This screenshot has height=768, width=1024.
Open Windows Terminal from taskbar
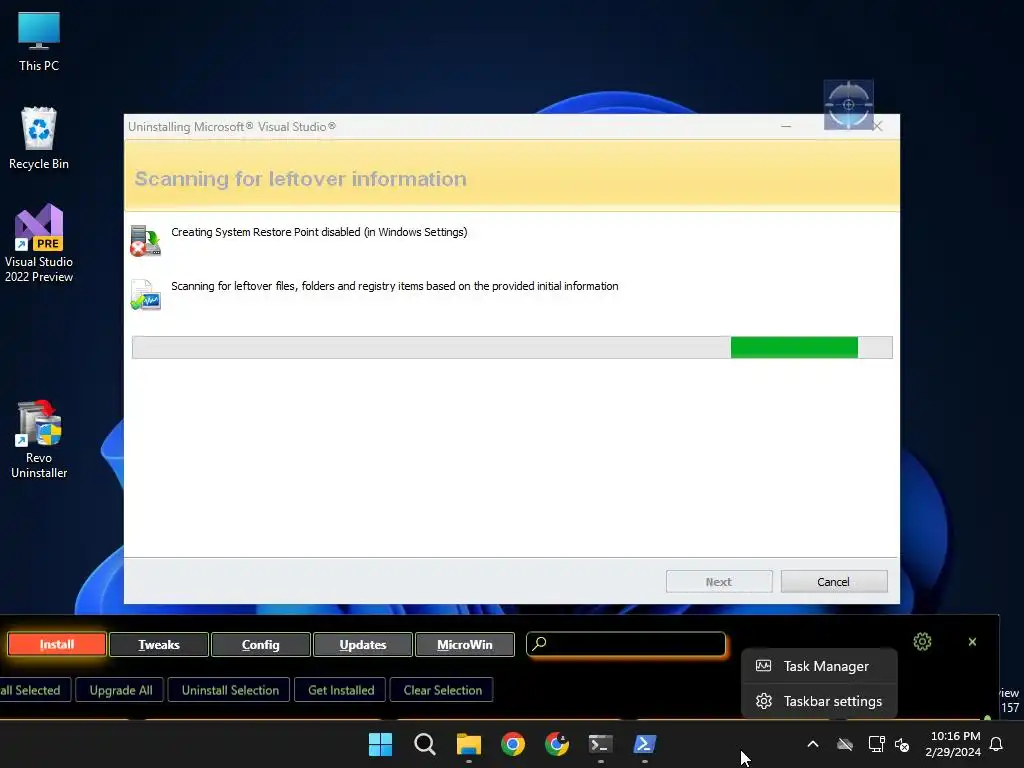601,744
